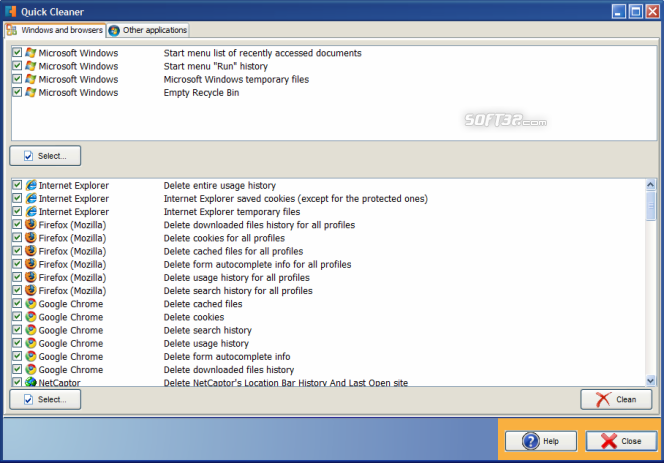Click Chrome icon in Delete cookies row
The height and width of the screenshot is (463, 664).
30,316
